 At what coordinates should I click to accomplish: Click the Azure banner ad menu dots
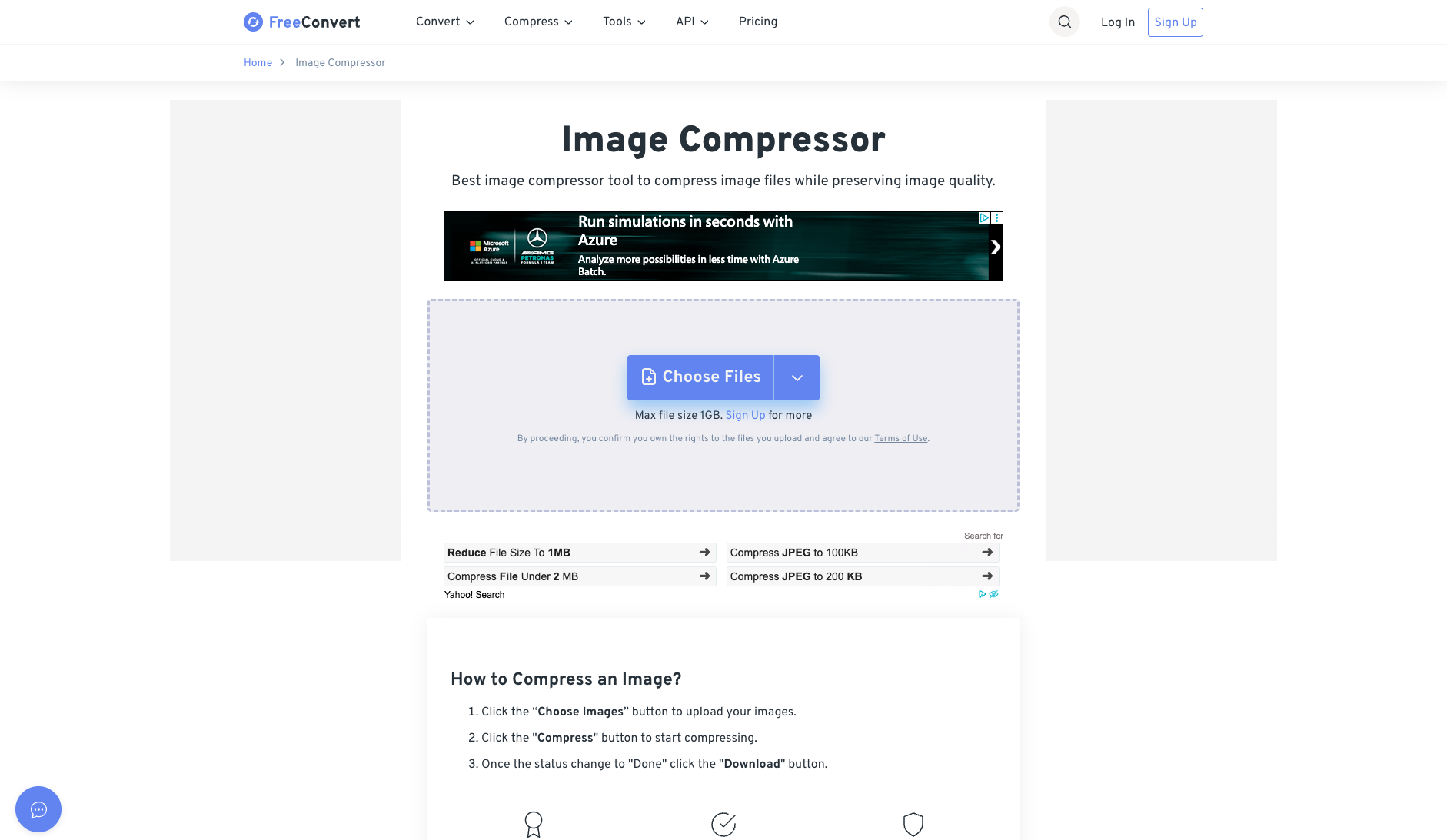tap(997, 218)
